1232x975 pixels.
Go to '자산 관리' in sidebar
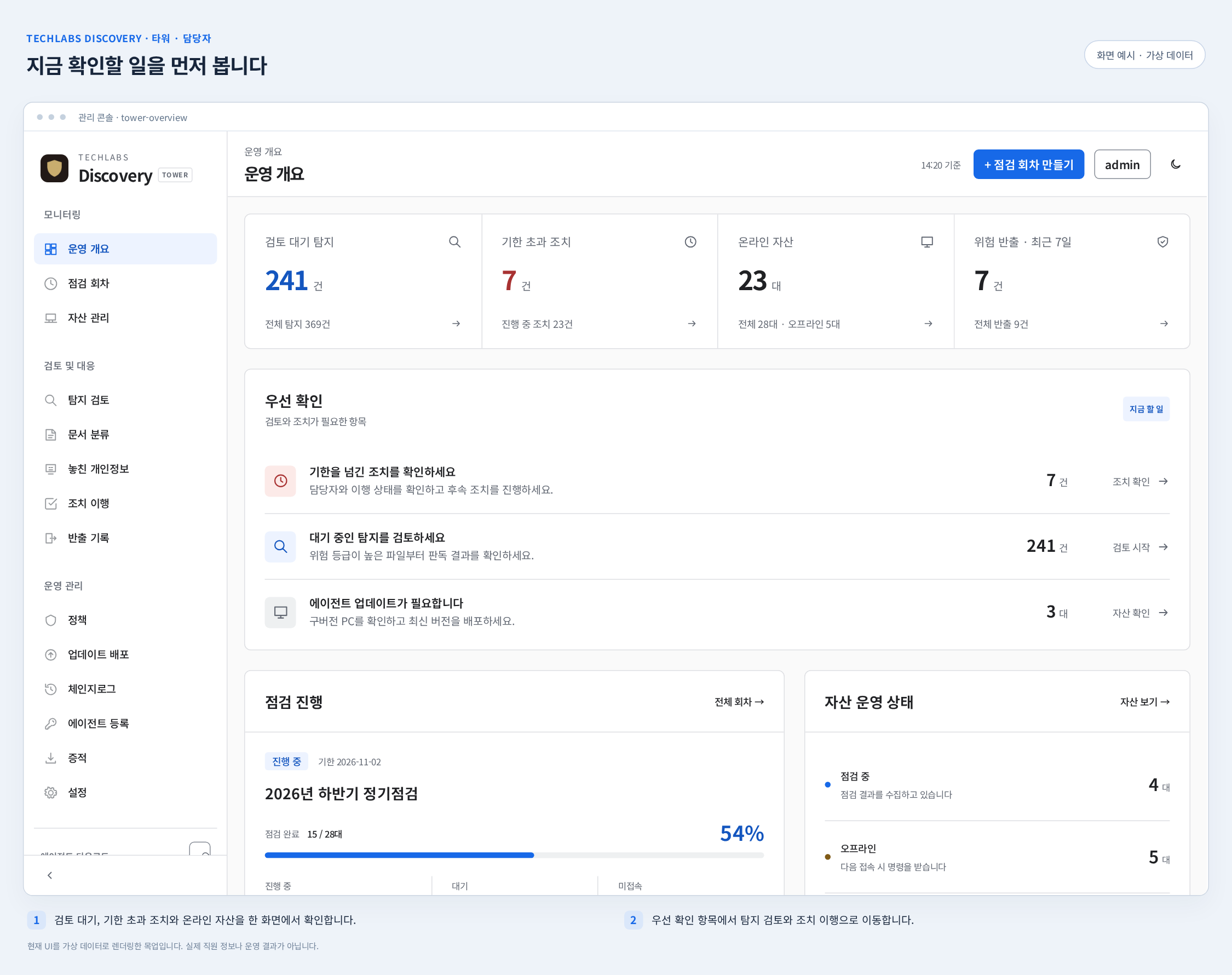pyautogui.click(x=125, y=318)
